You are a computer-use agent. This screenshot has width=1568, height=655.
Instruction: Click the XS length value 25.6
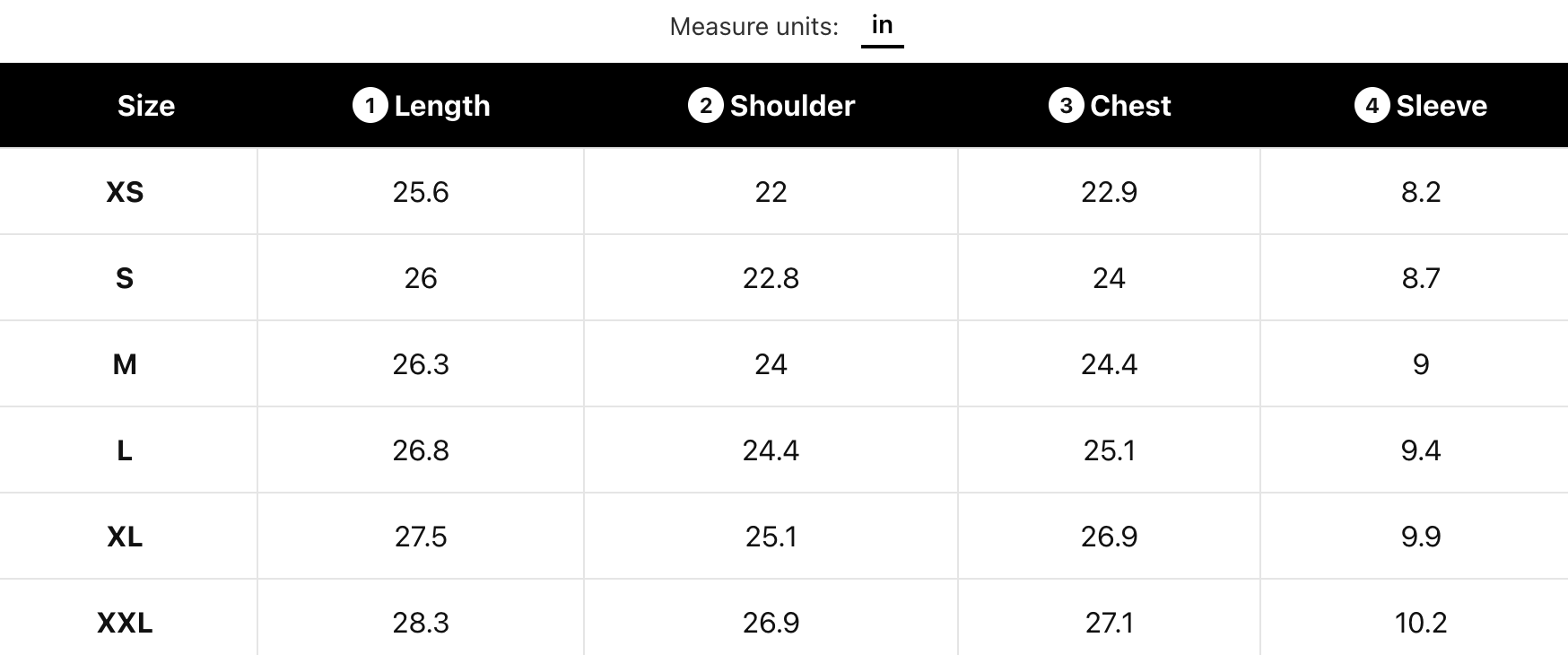421,192
